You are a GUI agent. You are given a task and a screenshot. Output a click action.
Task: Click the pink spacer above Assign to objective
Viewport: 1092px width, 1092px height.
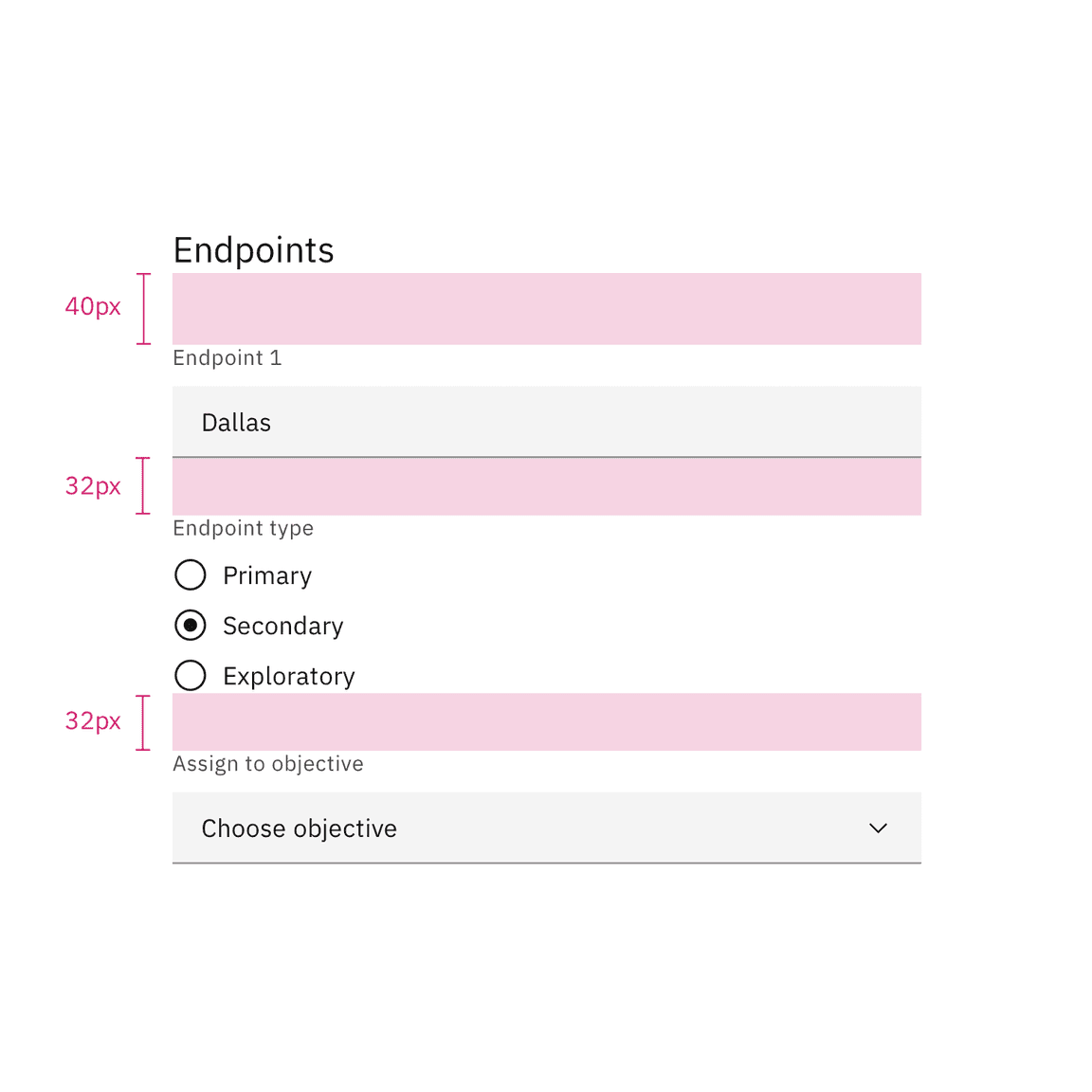(x=546, y=721)
